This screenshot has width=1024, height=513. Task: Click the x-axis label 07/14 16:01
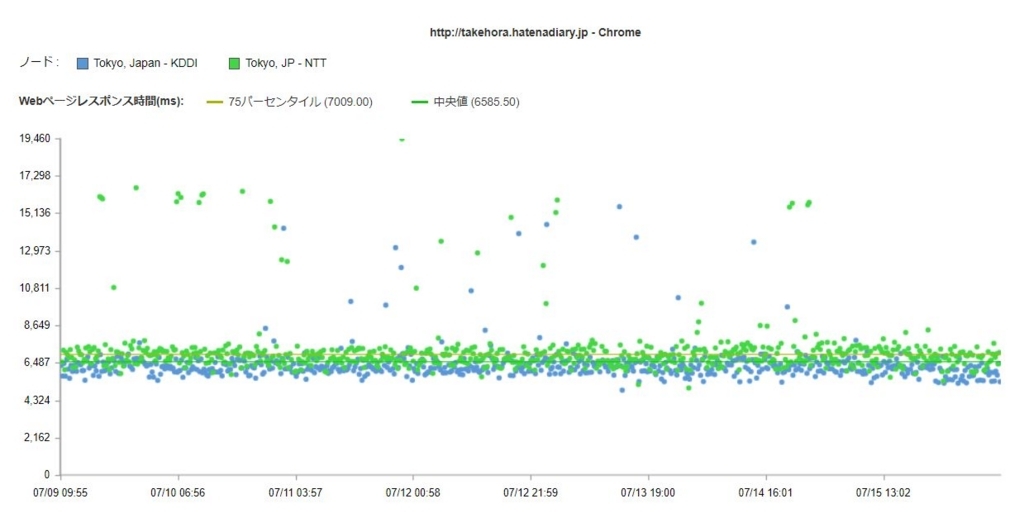(765, 493)
